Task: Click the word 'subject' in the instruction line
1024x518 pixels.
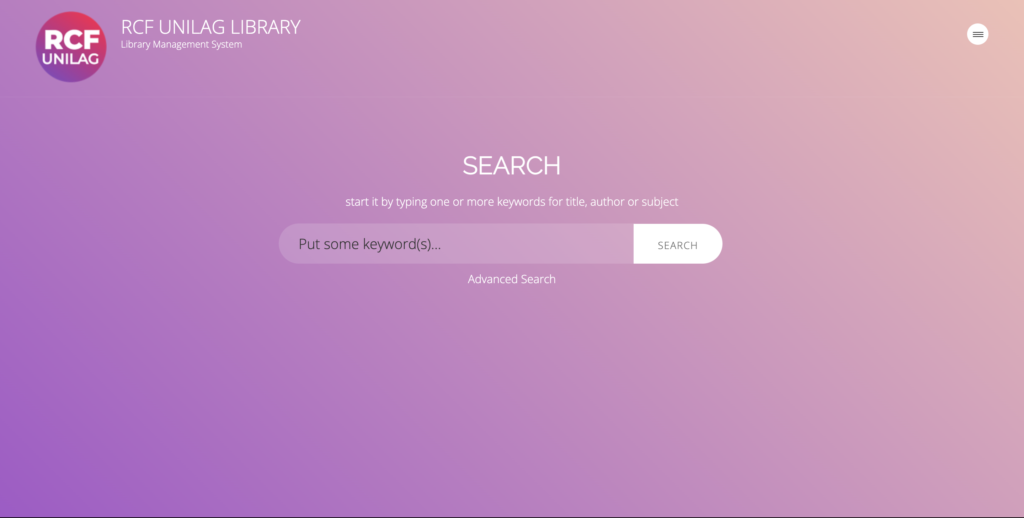Action: (658, 202)
